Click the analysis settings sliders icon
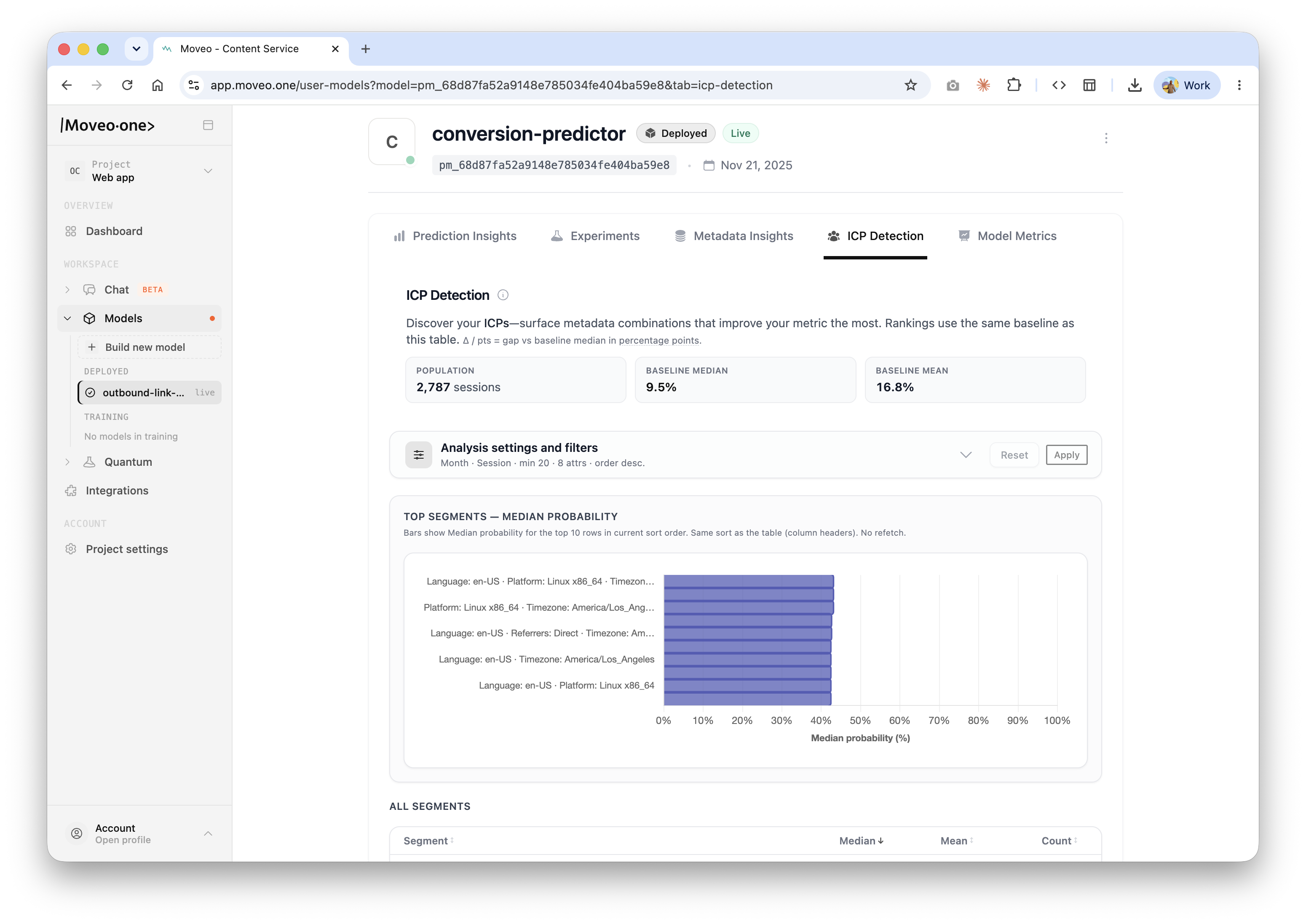1306x924 pixels. [x=418, y=454]
